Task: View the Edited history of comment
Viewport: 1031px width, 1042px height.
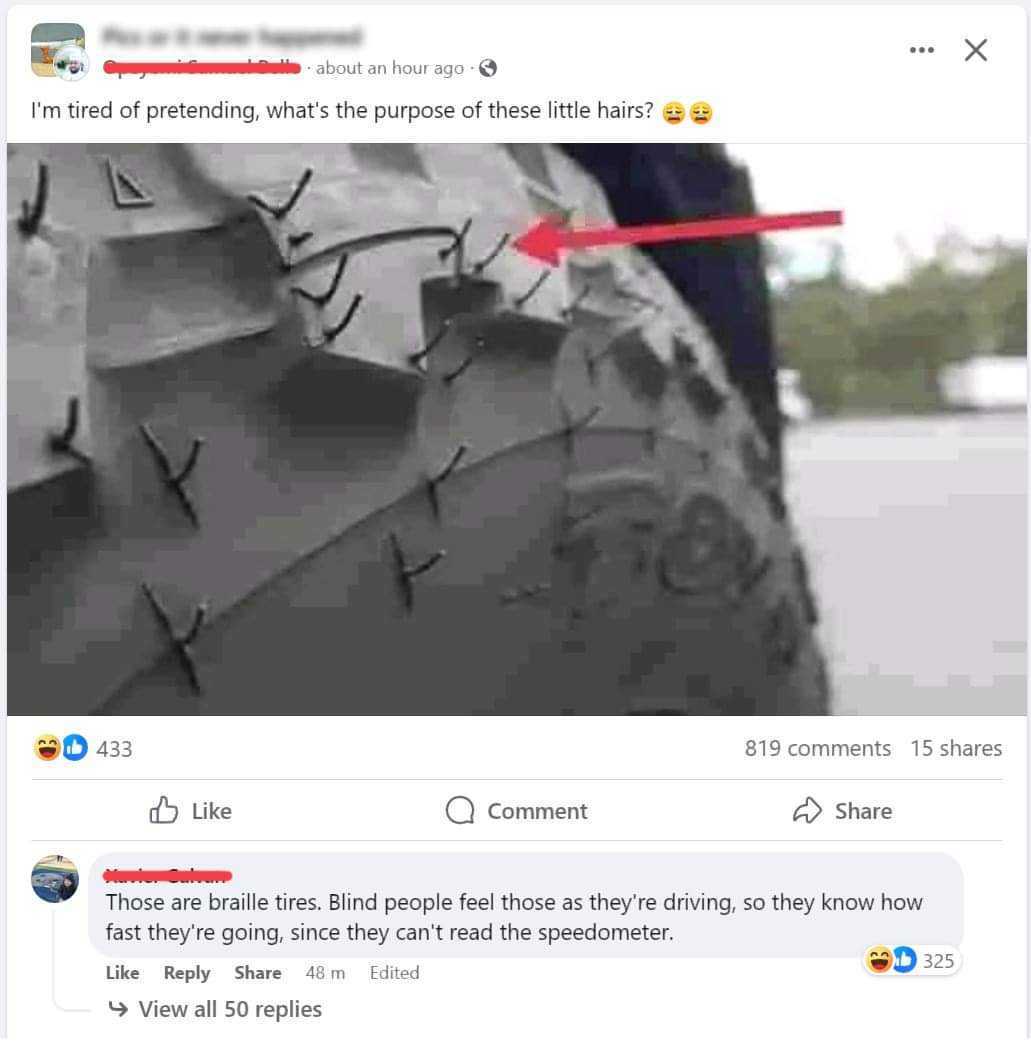Action: click(x=394, y=972)
